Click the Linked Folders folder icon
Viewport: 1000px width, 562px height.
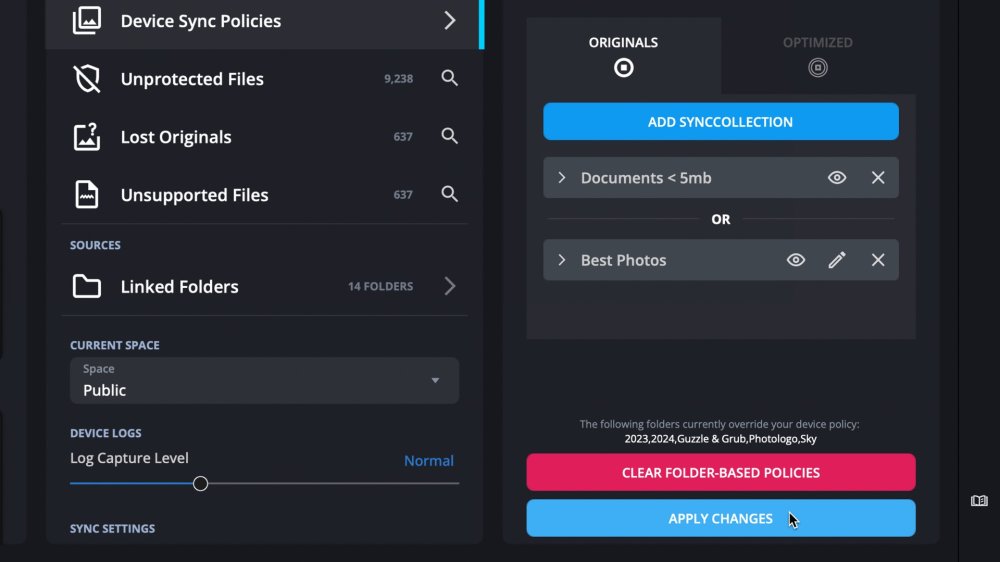click(87, 287)
